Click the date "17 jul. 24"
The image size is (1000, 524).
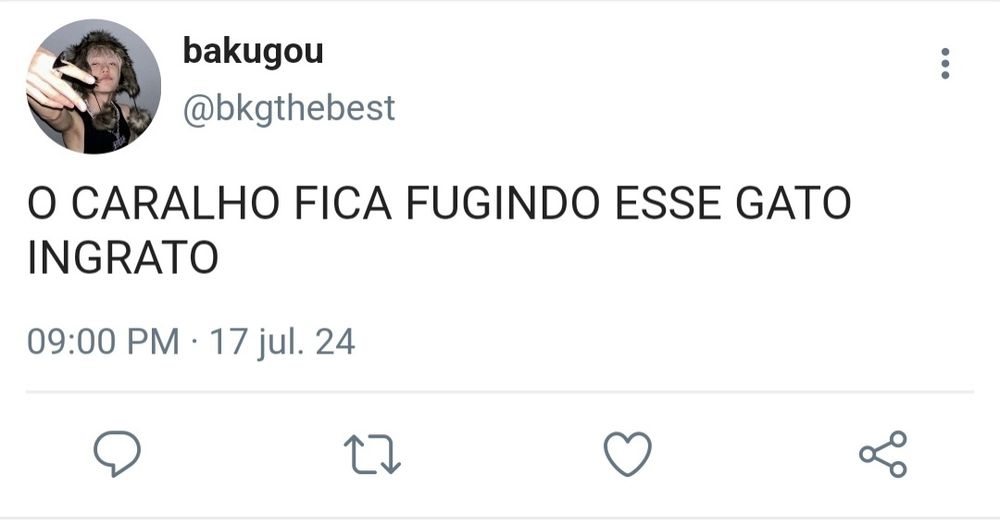click(x=282, y=342)
